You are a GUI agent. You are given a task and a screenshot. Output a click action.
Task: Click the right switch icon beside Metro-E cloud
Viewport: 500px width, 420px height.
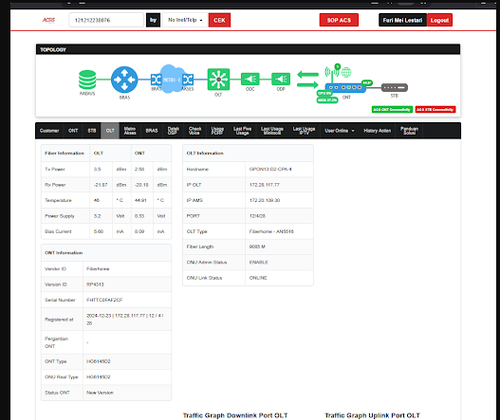point(188,80)
